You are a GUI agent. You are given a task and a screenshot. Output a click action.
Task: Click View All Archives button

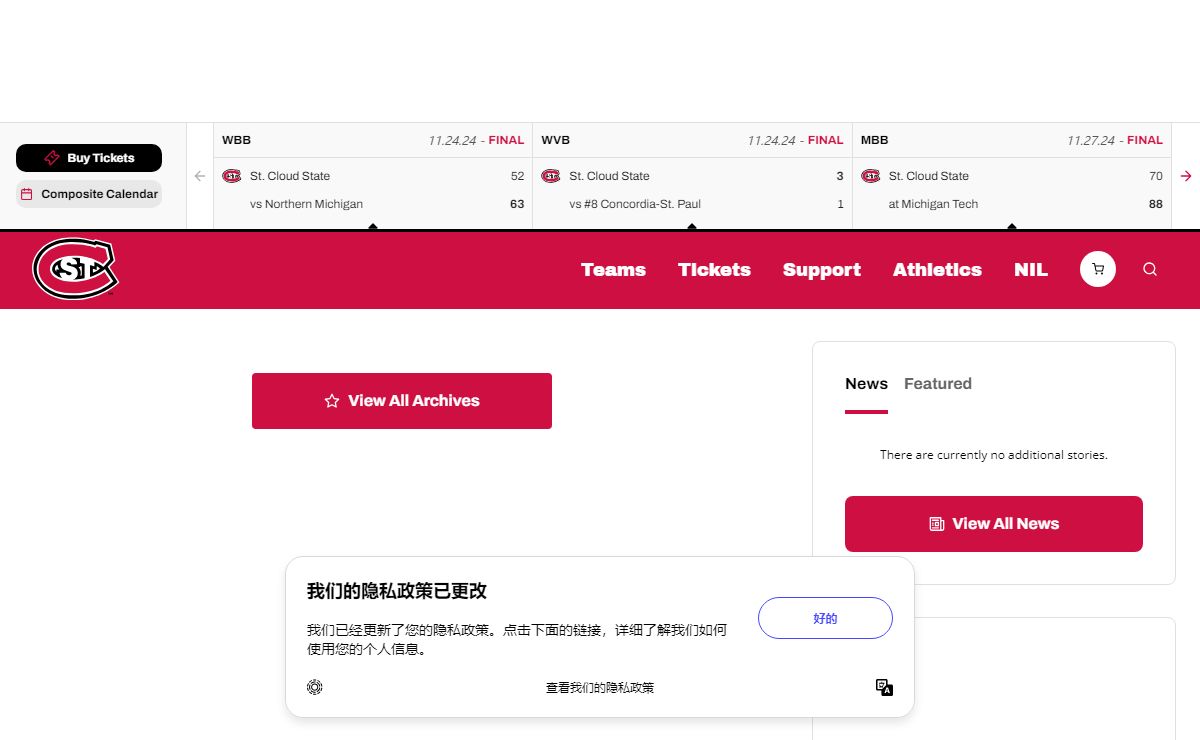(x=402, y=401)
